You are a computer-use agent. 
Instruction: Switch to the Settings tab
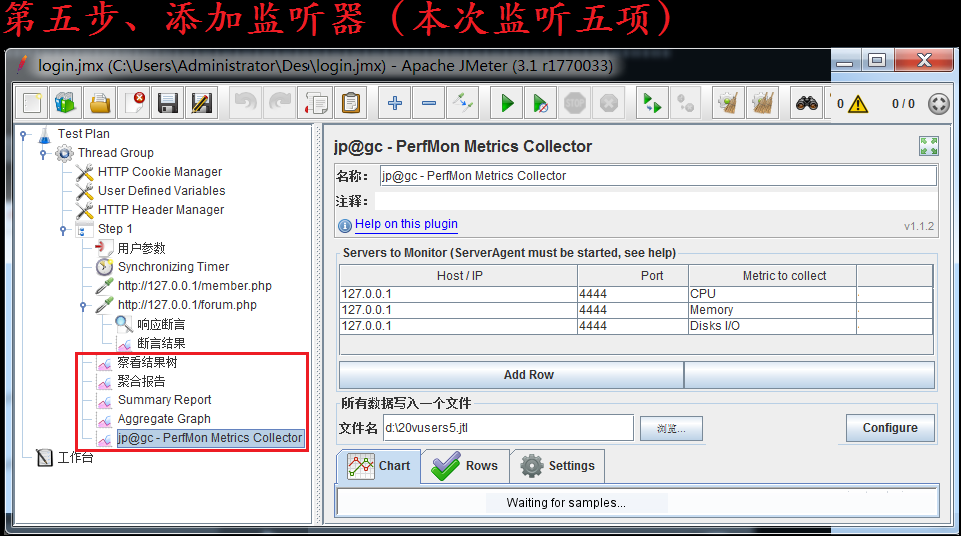[557, 466]
